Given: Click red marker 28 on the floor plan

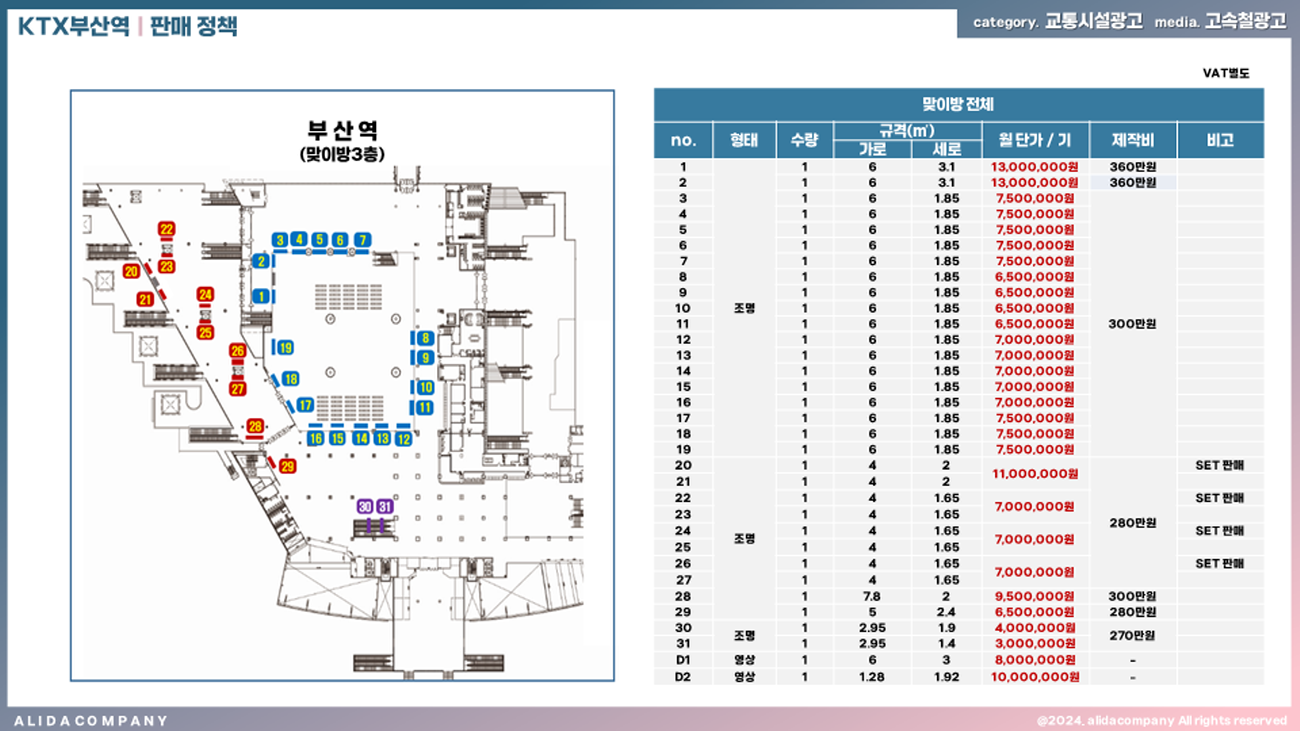Looking at the screenshot, I should coord(255,427).
